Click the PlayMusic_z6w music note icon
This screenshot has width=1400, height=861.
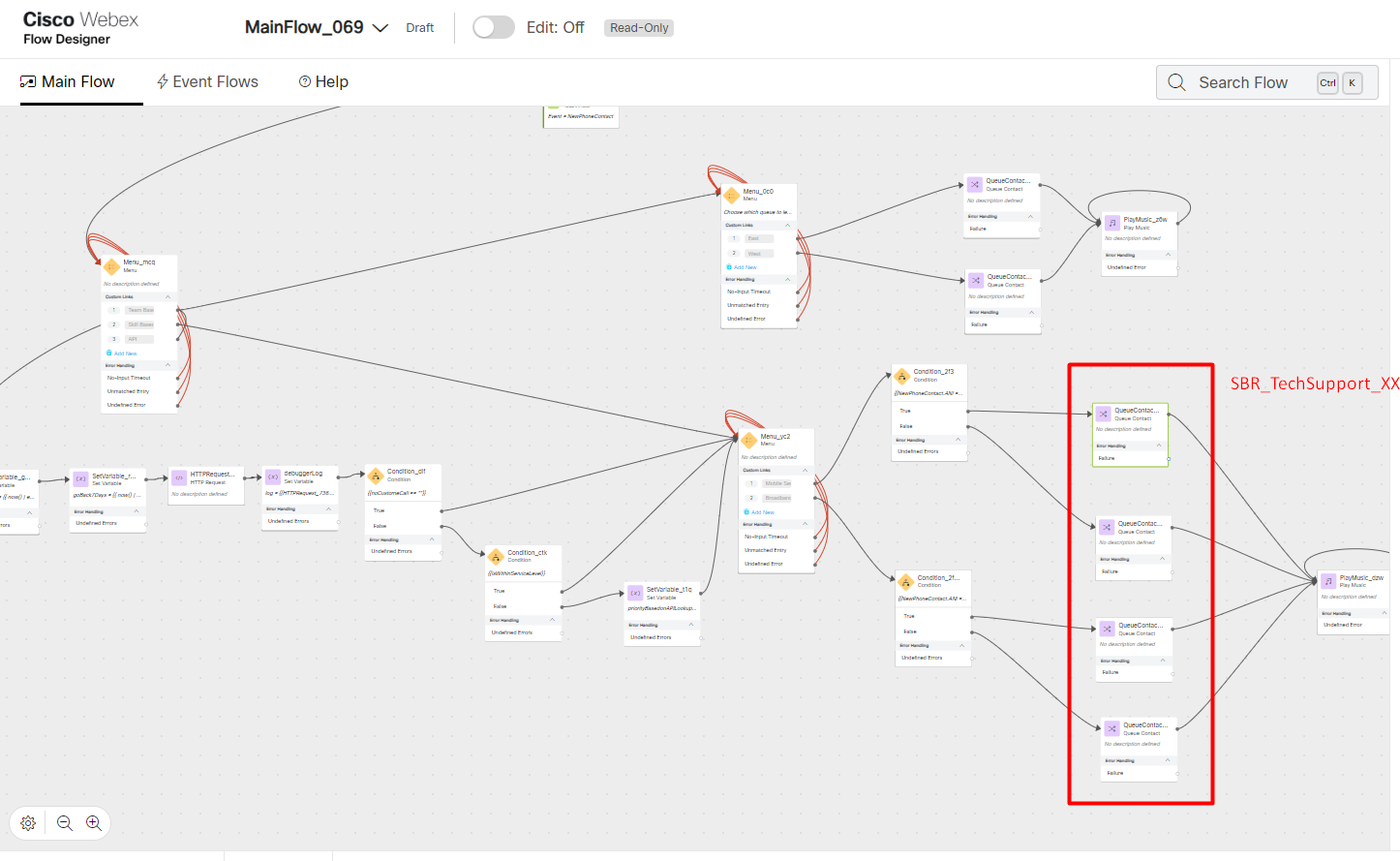1112,224
